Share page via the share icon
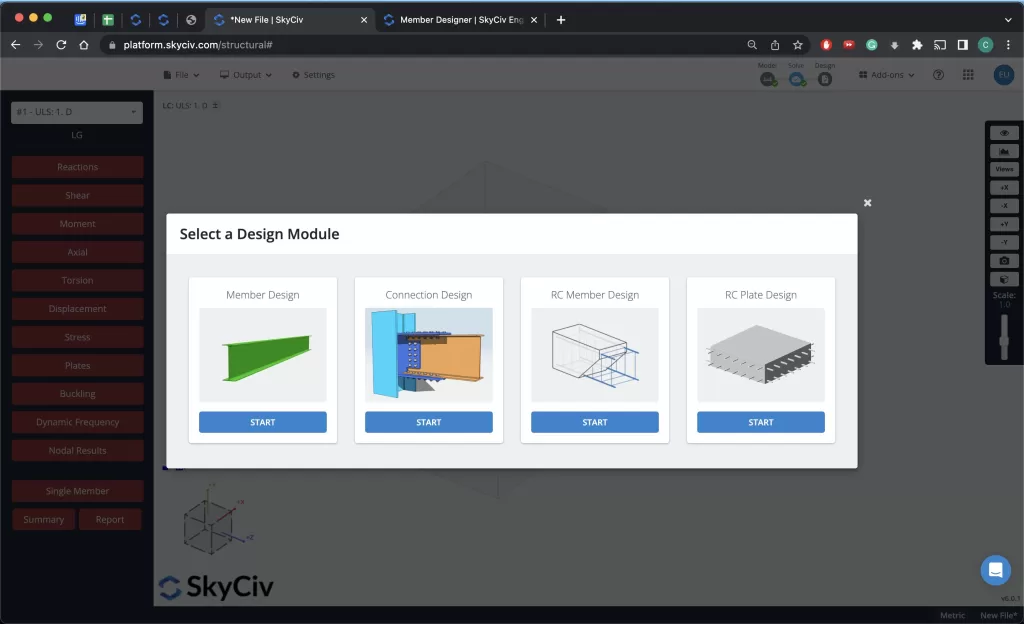Image resolution: width=1024 pixels, height=624 pixels. click(x=775, y=45)
